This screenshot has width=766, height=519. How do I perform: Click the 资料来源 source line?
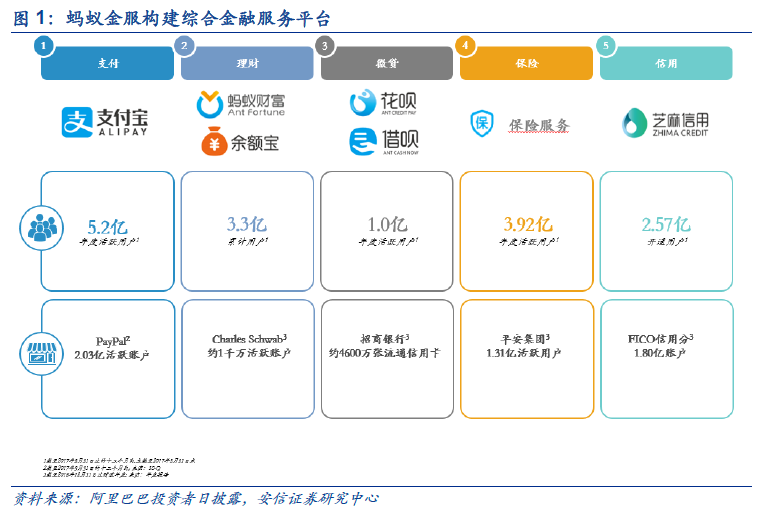pos(196,498)
